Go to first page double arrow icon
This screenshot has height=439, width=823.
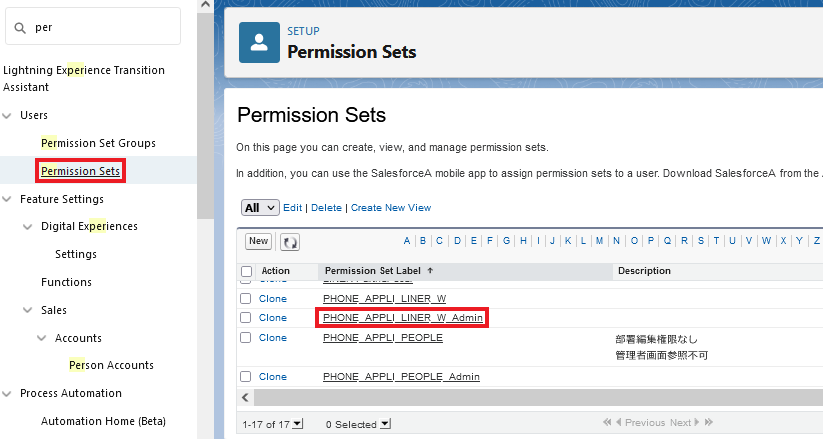tap(607, 422)
